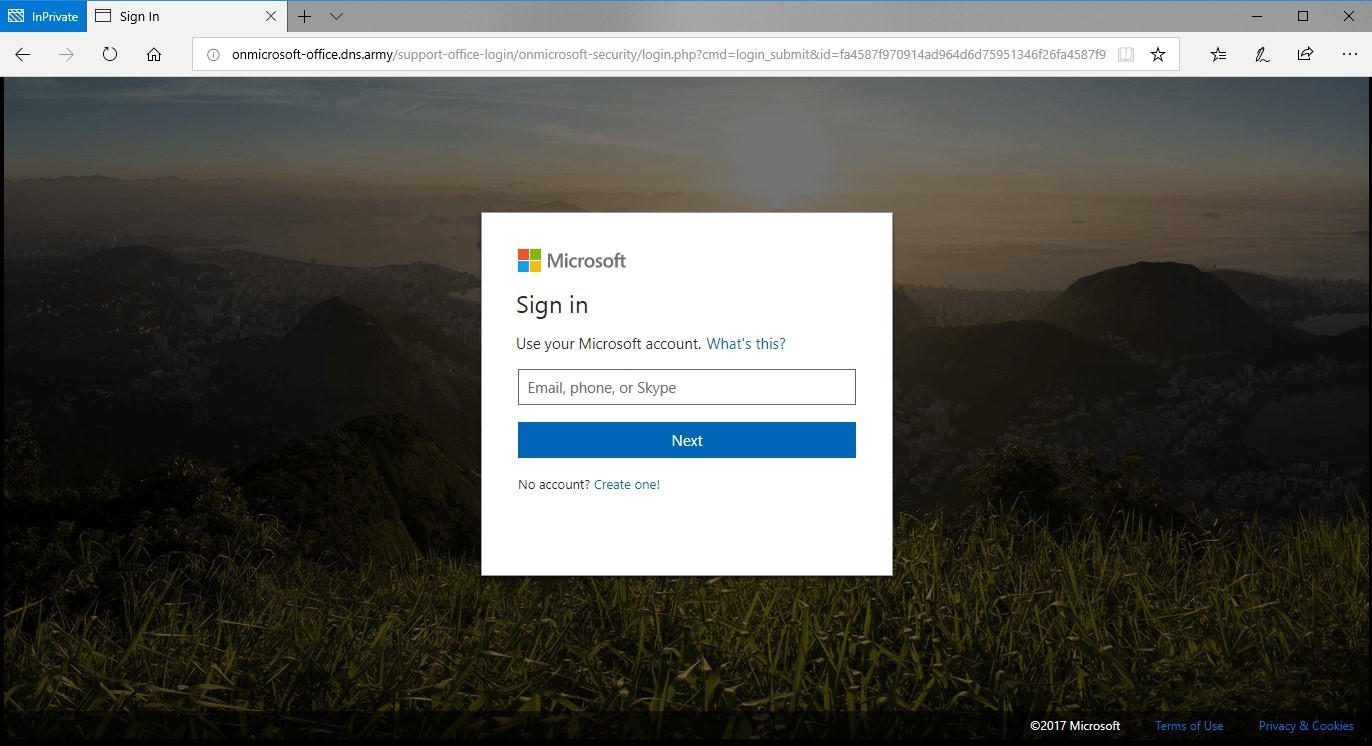This screenshot has height=746, width=1372.
Task: Go back to the previous page
Action: click(x=22, y=55)
